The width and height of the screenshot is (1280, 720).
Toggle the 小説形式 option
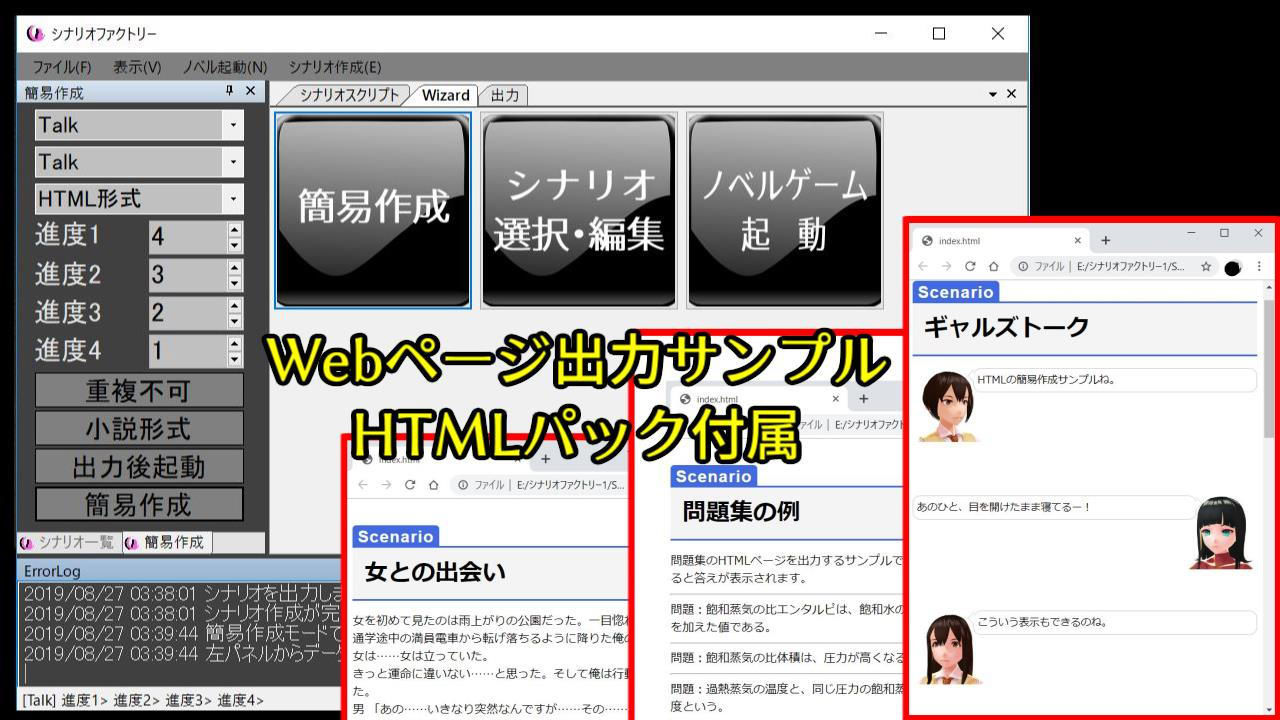point(139,429)
